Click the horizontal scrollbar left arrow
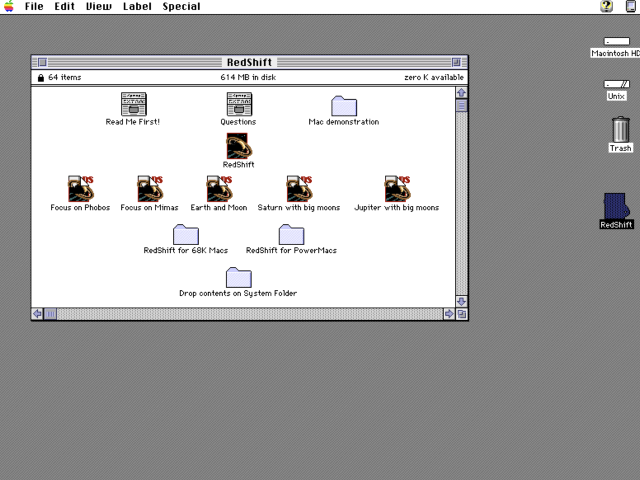Image resolution: width=640 pixels, height=480 pixels. [37, 314]
